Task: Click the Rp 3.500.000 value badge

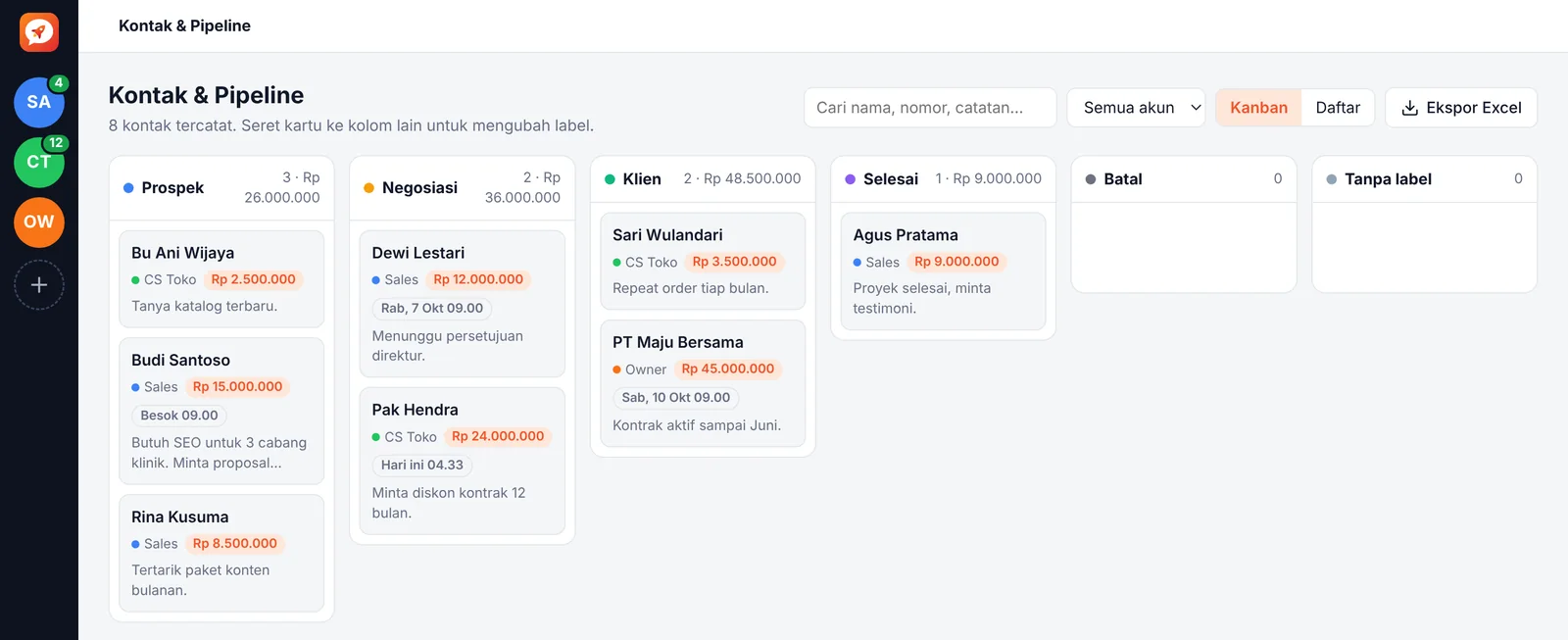Action: tap(734, 262)
